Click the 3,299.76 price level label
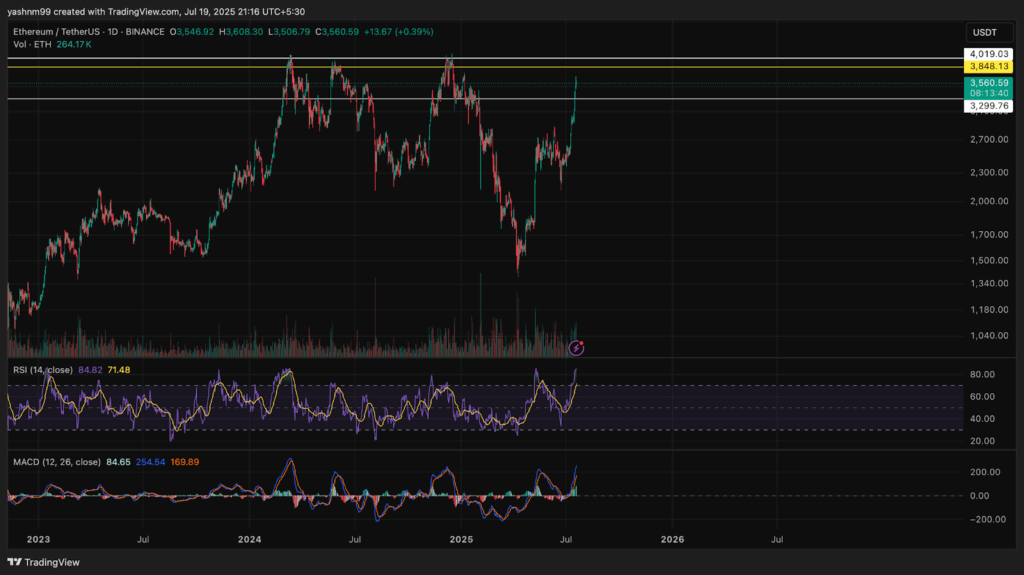 point(989,106)
